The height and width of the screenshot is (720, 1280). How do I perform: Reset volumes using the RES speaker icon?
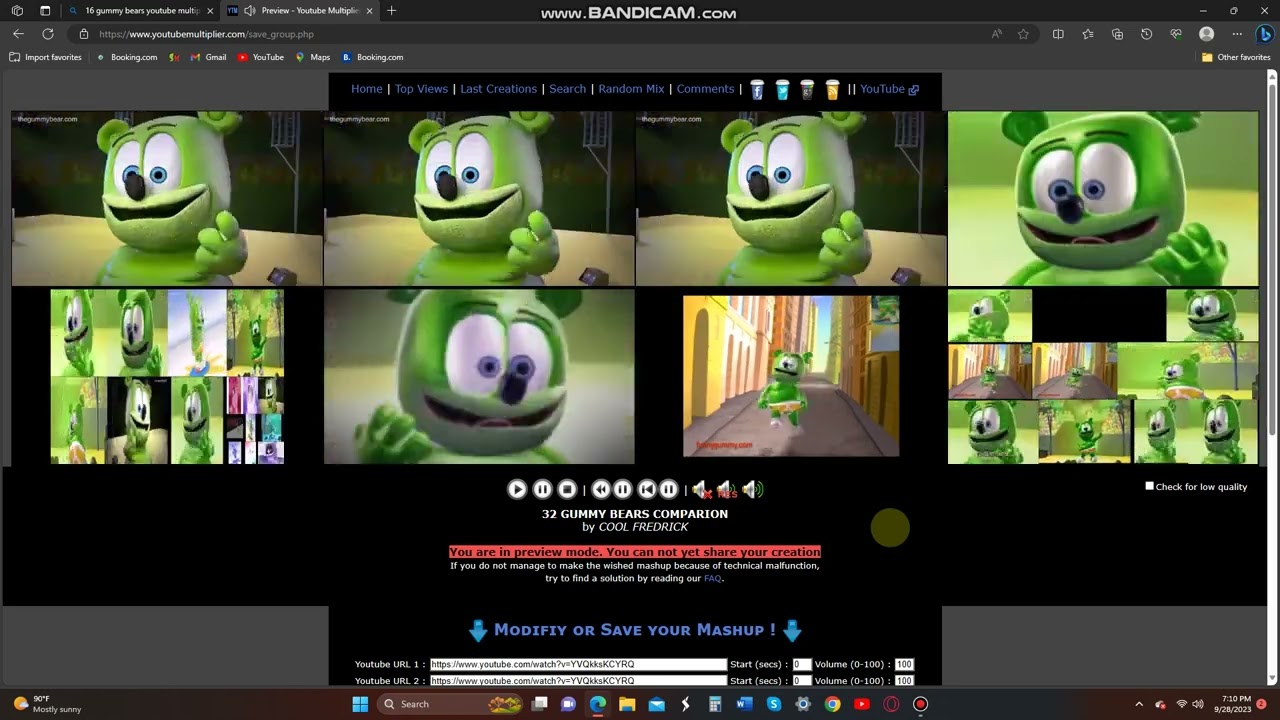click(x=726, y=489)
